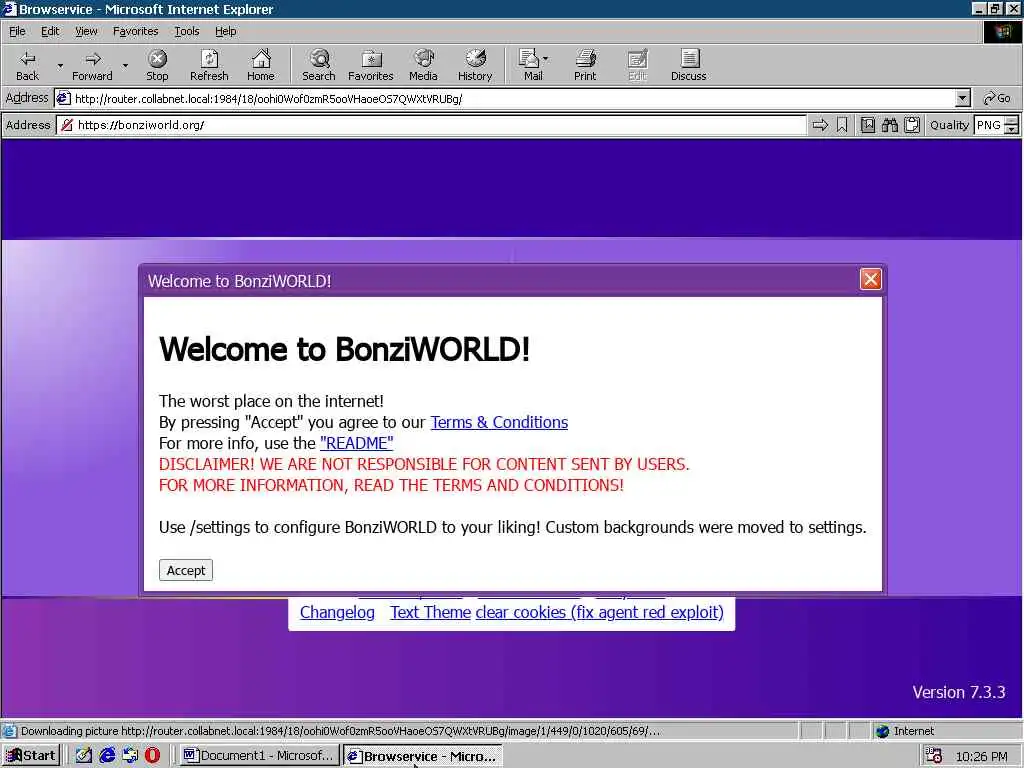
Task: Click the Discuss toolbar button
Action: click(688, 65)
